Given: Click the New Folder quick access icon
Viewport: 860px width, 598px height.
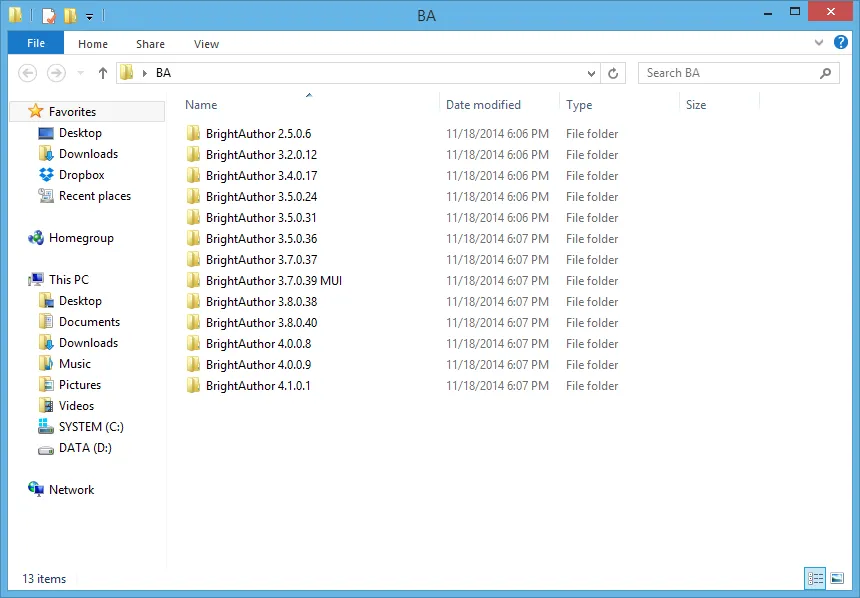Looking at the screenshot, I should [x=70, y=15].
